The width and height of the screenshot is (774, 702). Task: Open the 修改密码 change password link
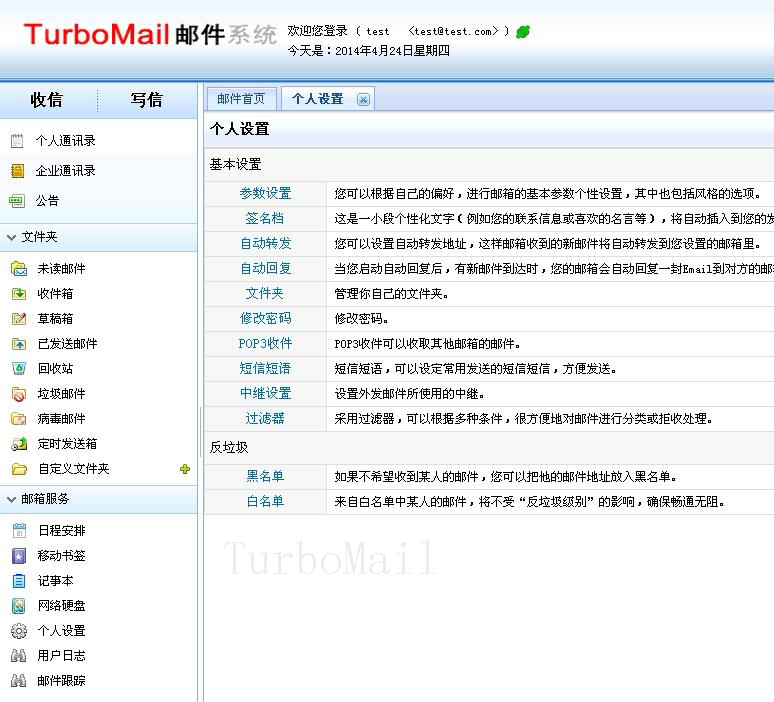266,318
